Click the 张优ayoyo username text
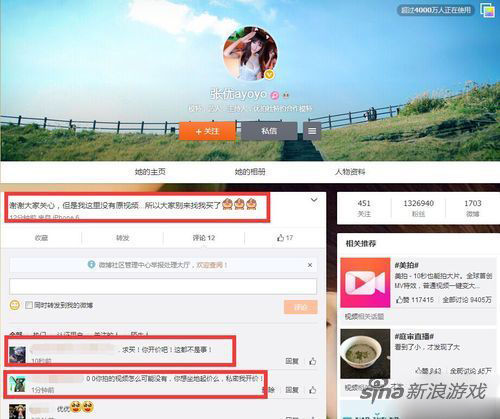500x419 pixels. pyautogui.click(x=239, y=94)
